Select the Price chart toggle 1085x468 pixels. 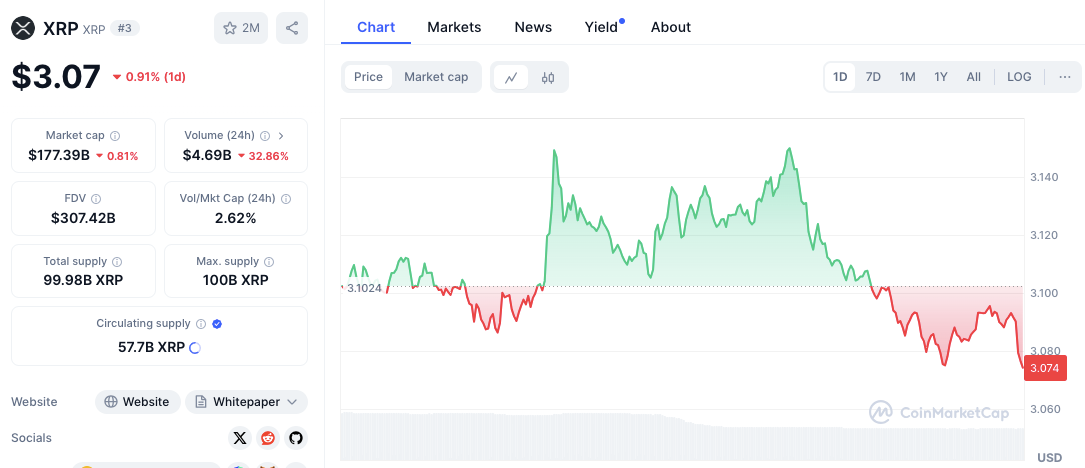click(x=368, y=77)
